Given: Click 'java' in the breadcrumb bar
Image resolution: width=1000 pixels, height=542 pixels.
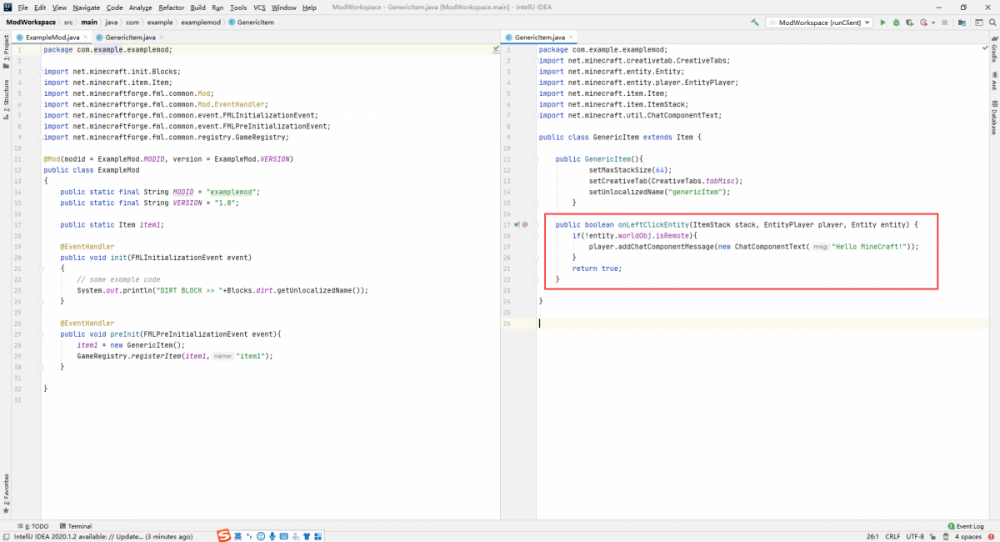Looking at the screenshot, I should point(112,22).
